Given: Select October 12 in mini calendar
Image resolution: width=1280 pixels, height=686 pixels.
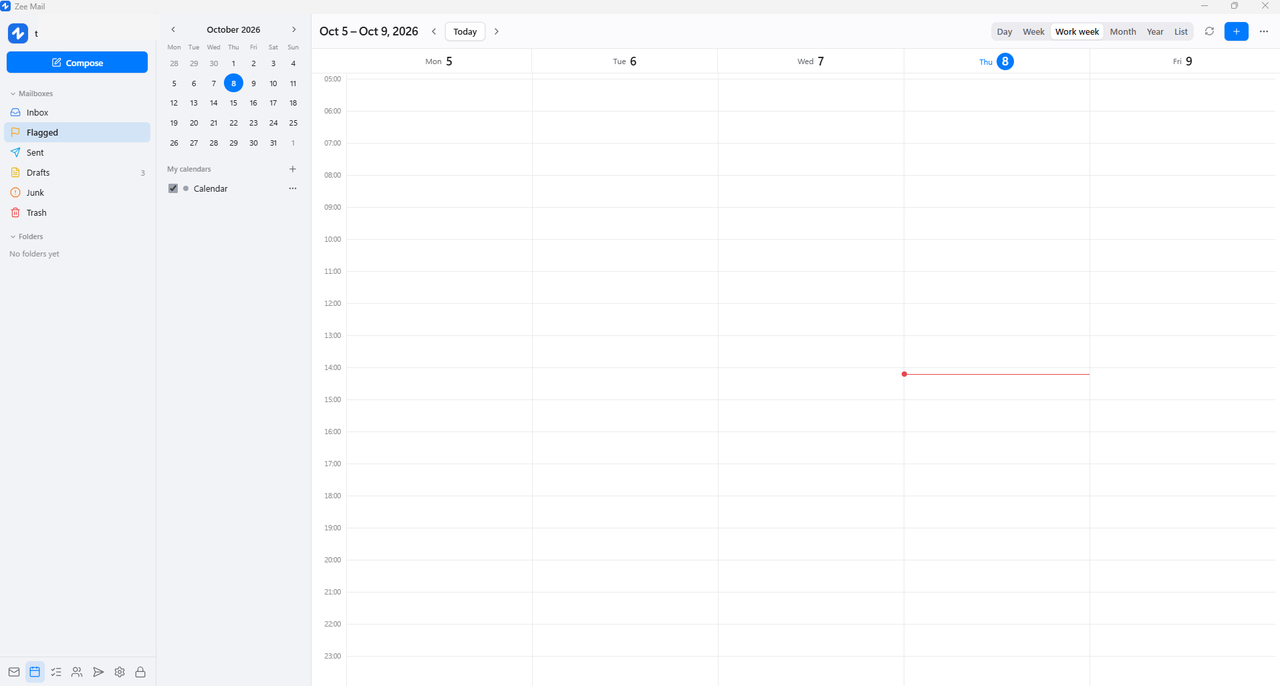Looking at the screenshot, I should tap(174, 103).
